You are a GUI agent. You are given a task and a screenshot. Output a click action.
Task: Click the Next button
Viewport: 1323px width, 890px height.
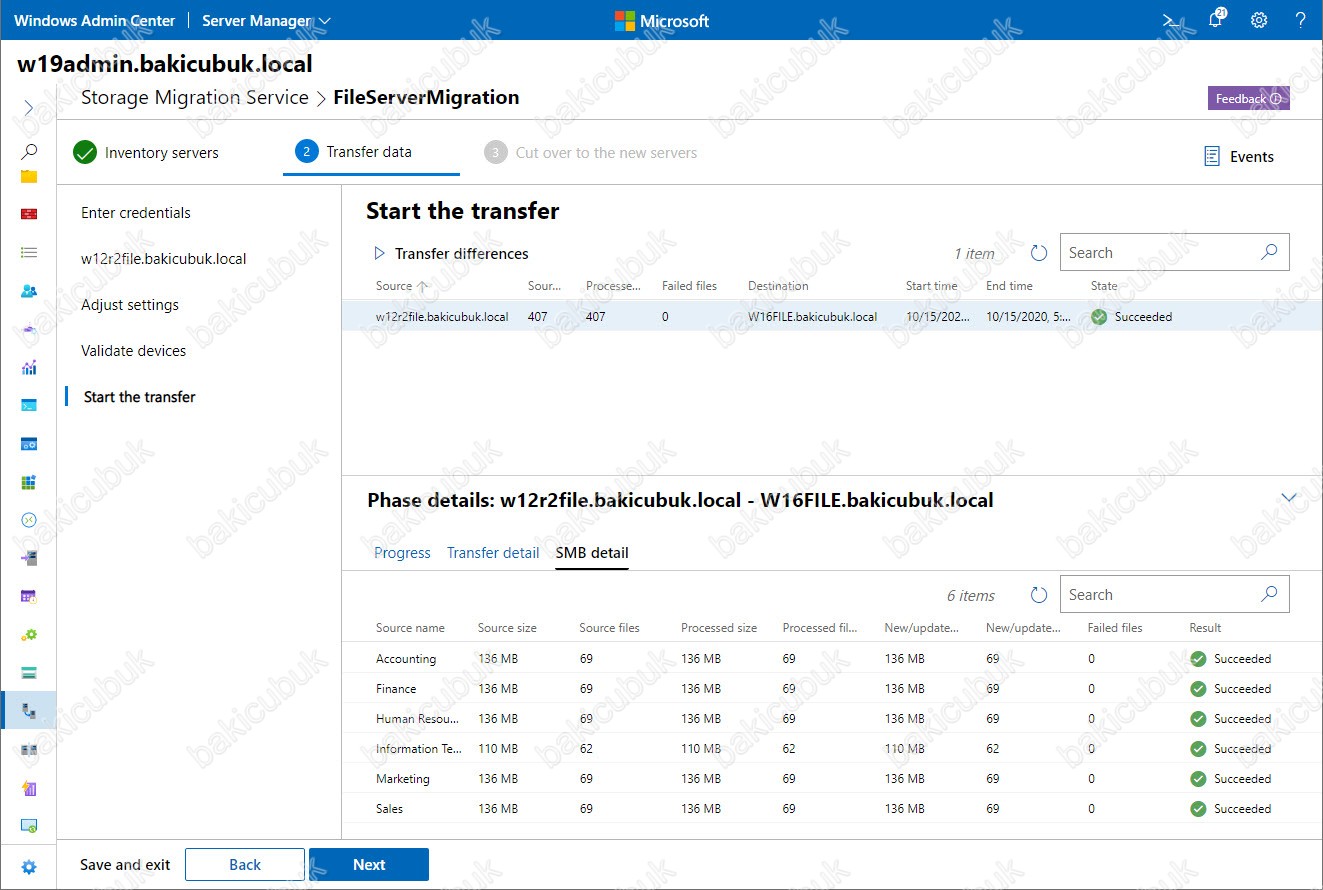(x=369, y=865)
